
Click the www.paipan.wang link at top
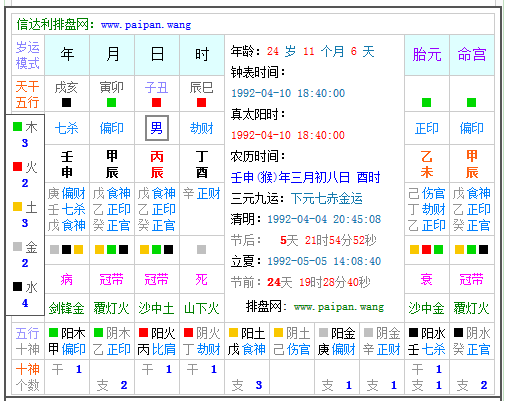click(146, 25)
